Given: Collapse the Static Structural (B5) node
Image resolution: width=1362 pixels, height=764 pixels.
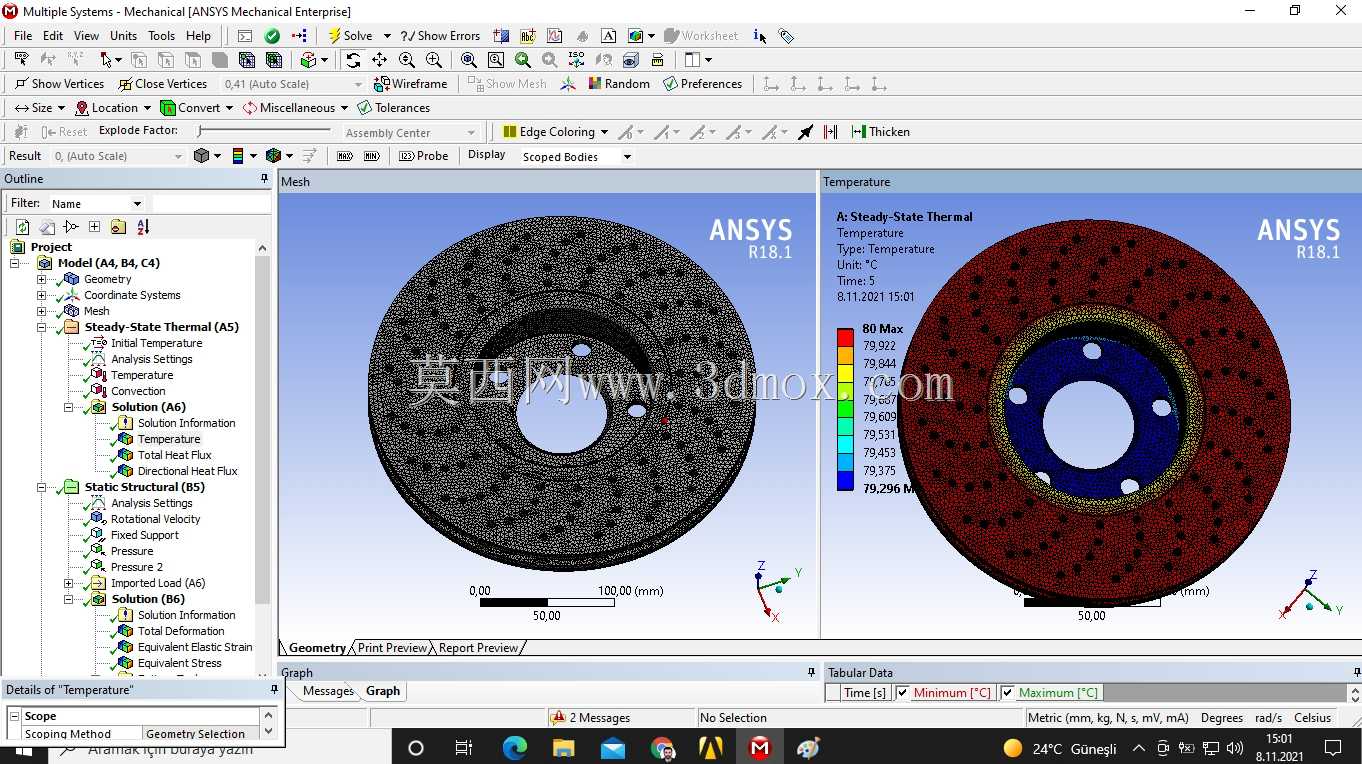Looking at the screenshot, I should pyautogui.click(x=41, y=487).
